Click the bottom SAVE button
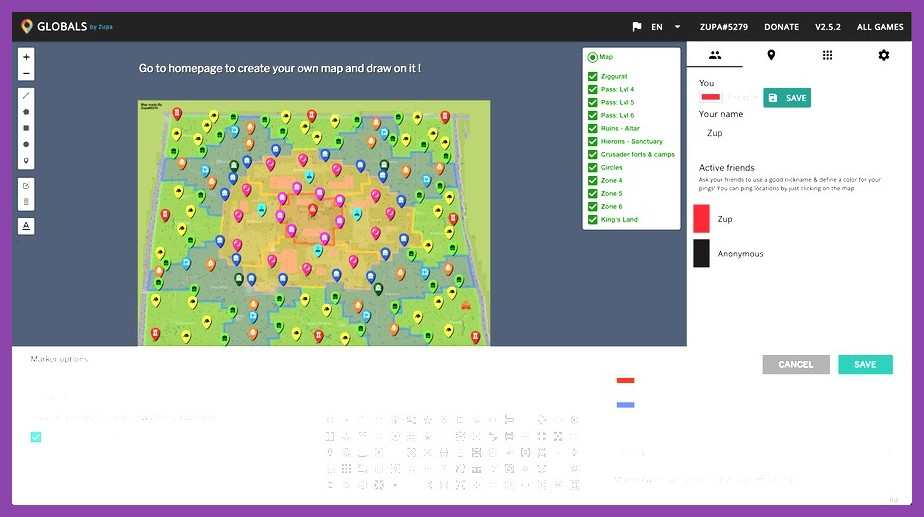The image size is (924, 517). [865, 364]
